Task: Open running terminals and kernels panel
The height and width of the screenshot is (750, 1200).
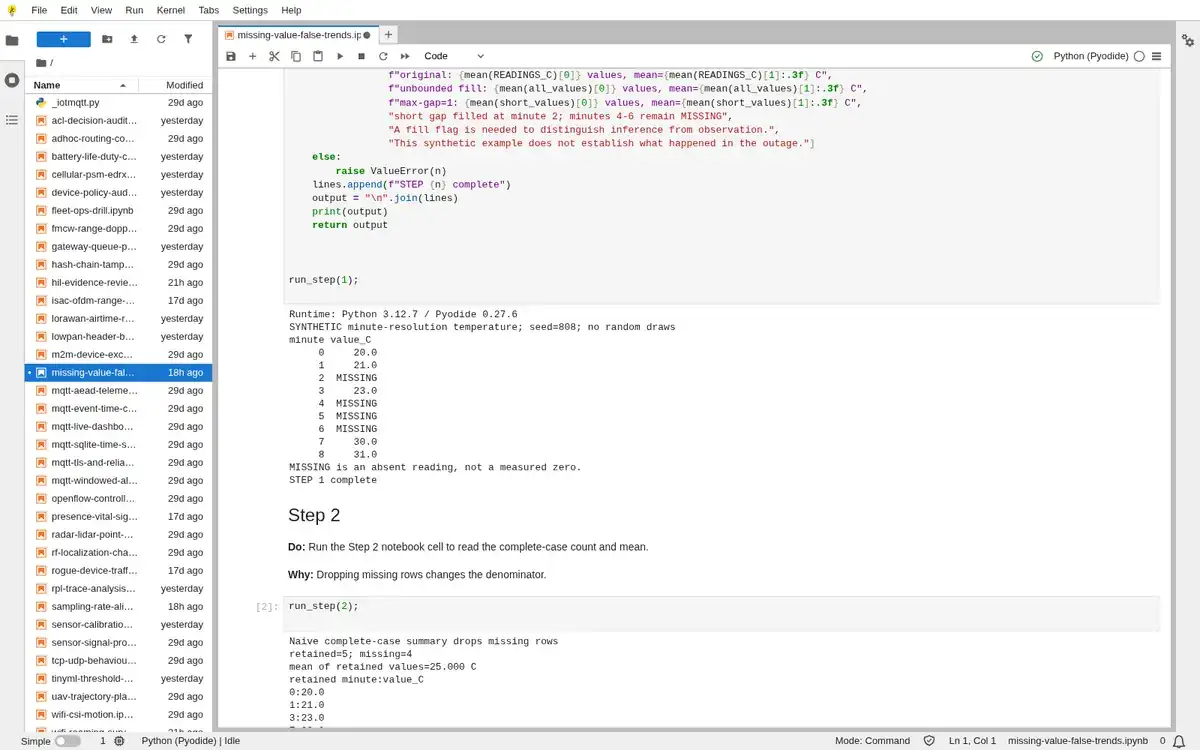Action: (12, 79)
